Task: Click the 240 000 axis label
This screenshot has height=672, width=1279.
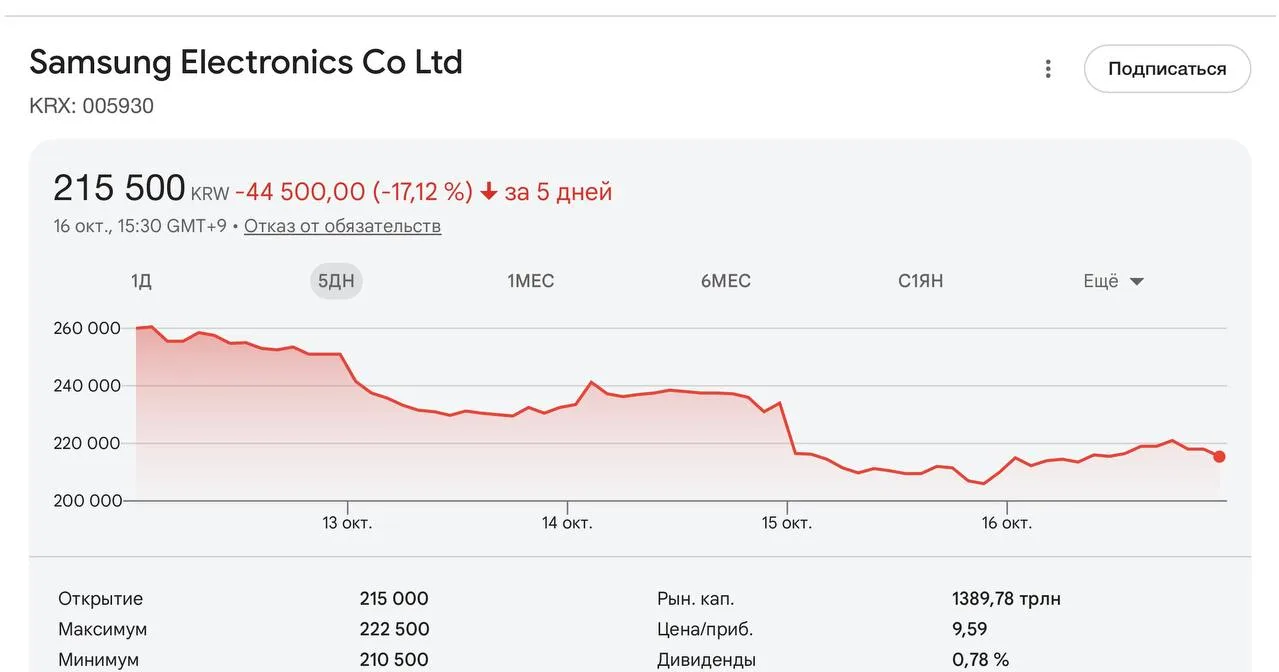Action: 87,386
